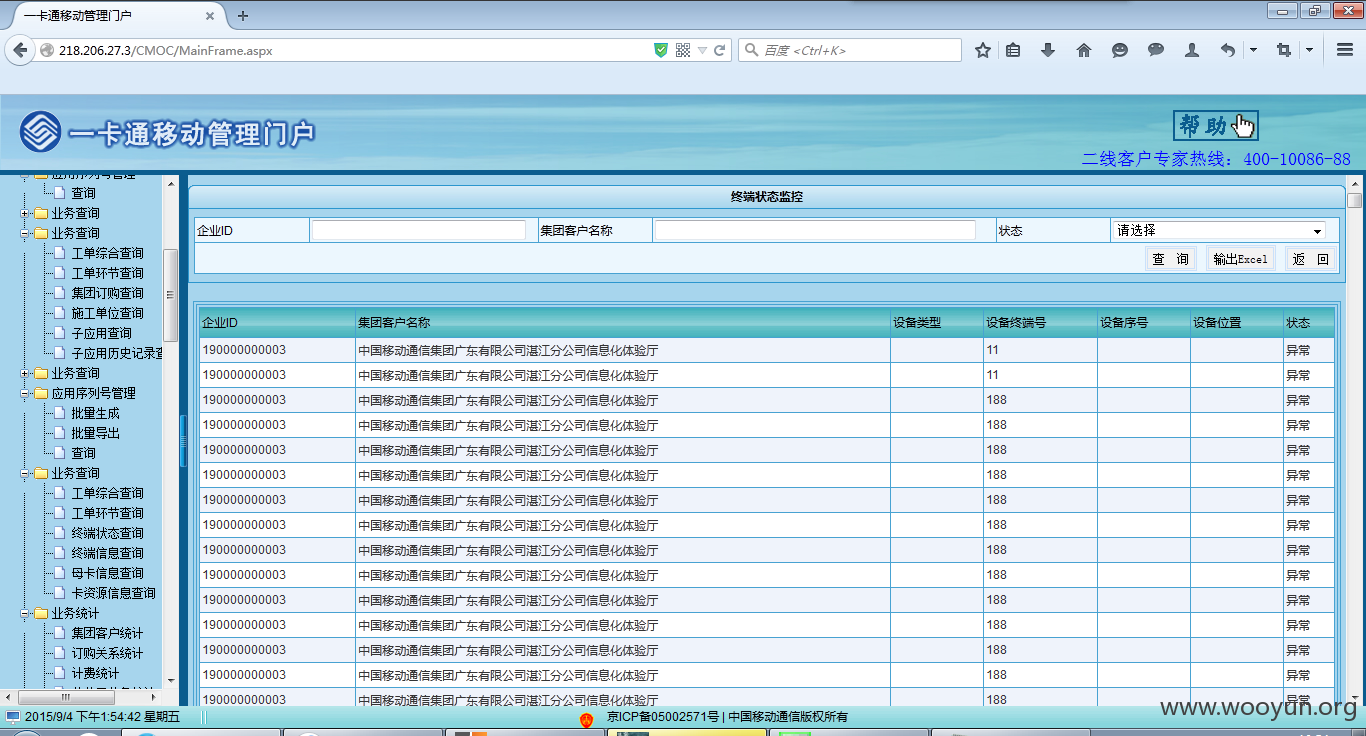This screenshot has height=736, width=1366.
Task: Open 子应用历史记录 item in the tree
Action: click(x=117, y=353)
